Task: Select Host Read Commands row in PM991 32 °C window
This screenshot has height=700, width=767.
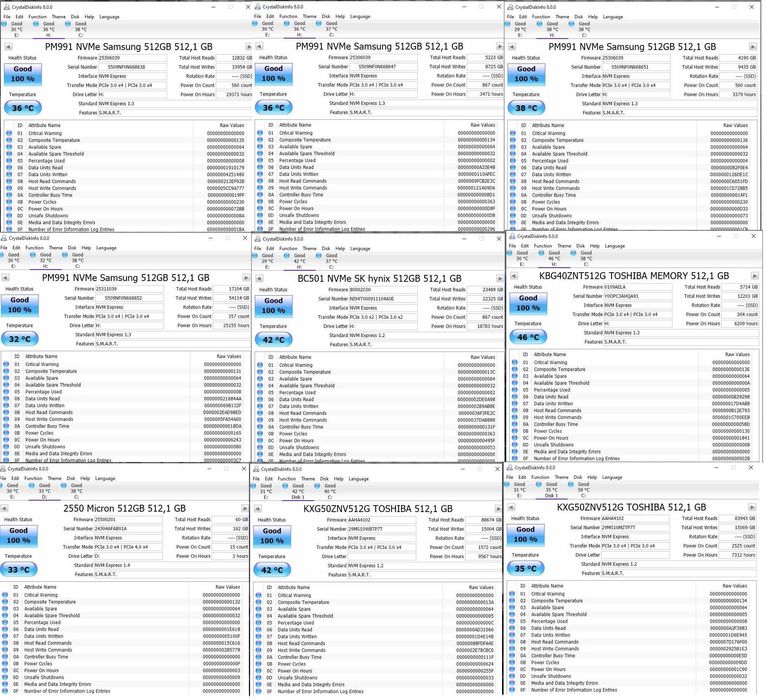Action: (124, 412)
